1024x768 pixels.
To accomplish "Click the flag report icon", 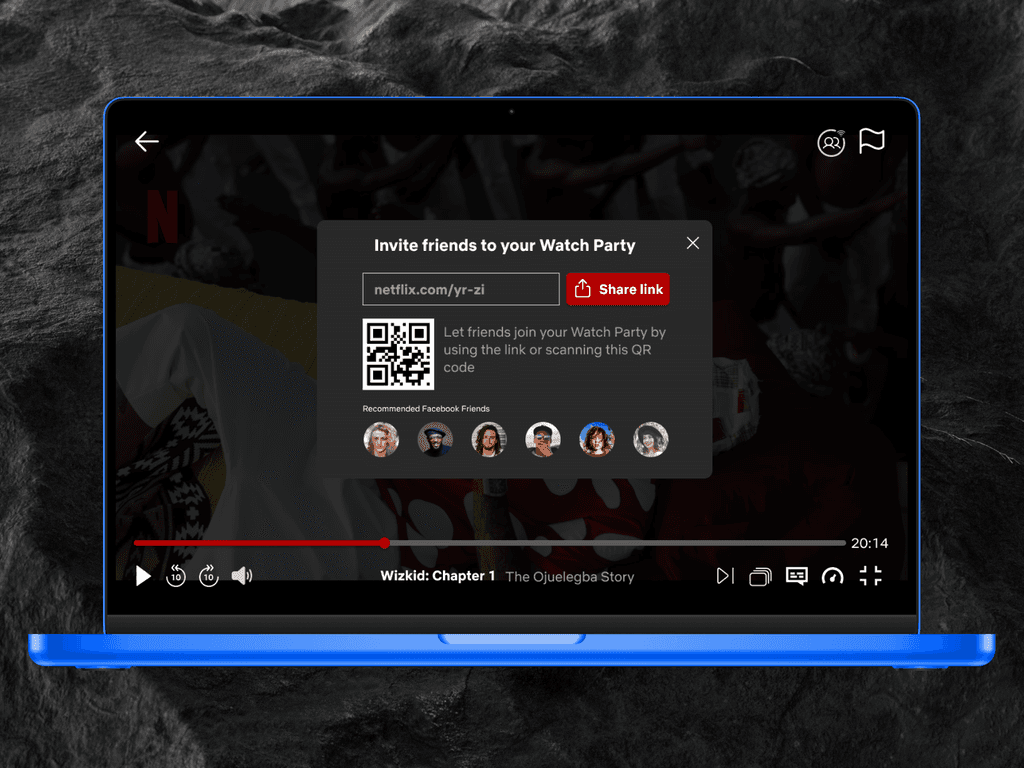I will pyautogui.click(x=872, y=140).
